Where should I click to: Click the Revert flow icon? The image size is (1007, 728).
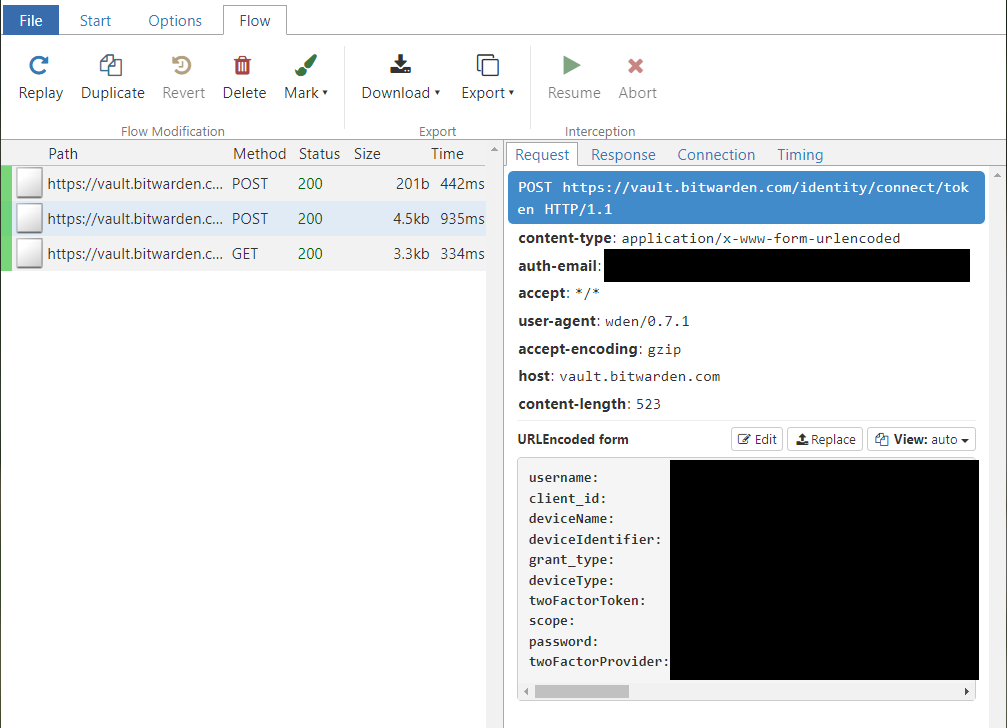pos(182,65)
